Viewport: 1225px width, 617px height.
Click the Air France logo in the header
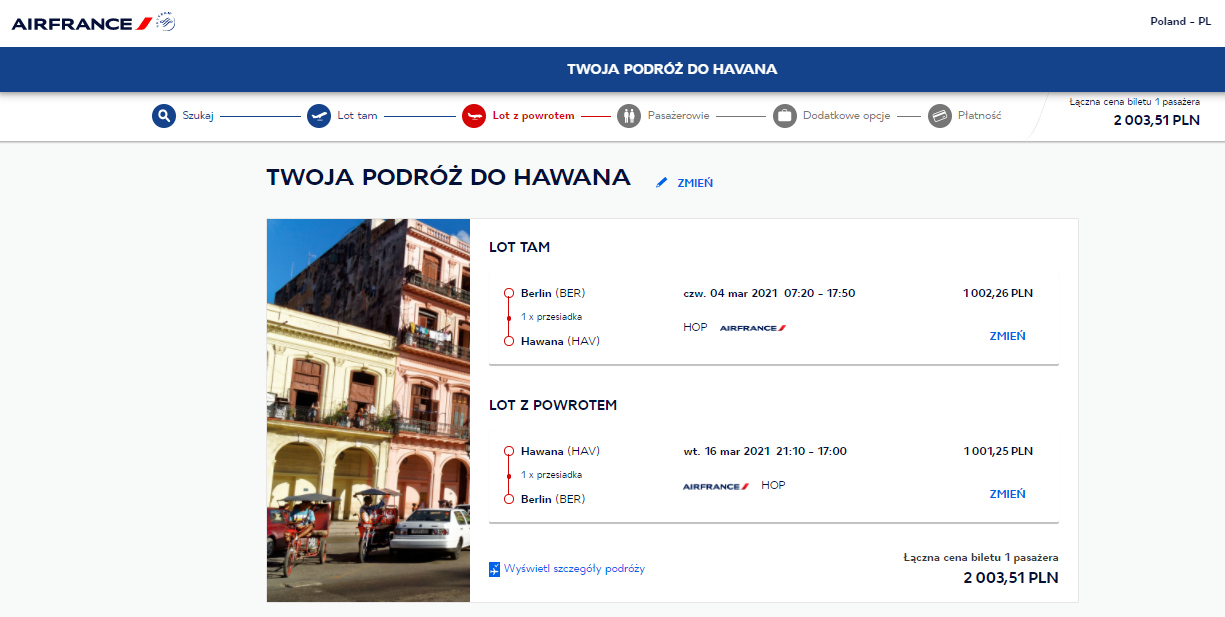pyautogui.click(x=94, y=22)
